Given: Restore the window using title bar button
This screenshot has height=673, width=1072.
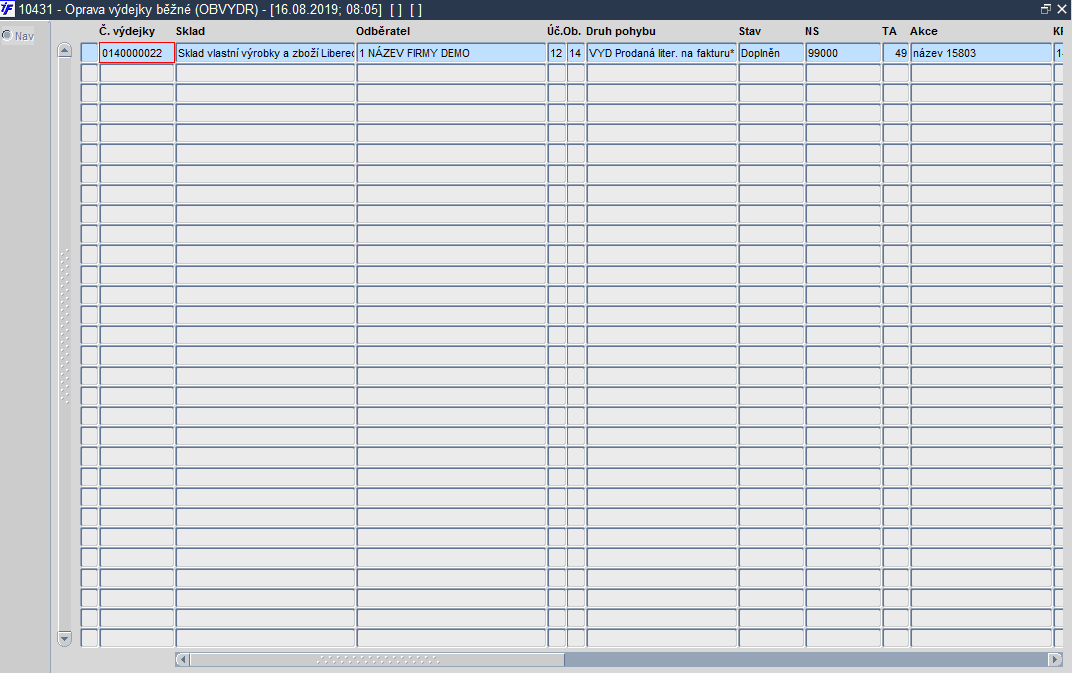Looking at the screenshot, I should pyautogui.click(x=1046, y=9).
